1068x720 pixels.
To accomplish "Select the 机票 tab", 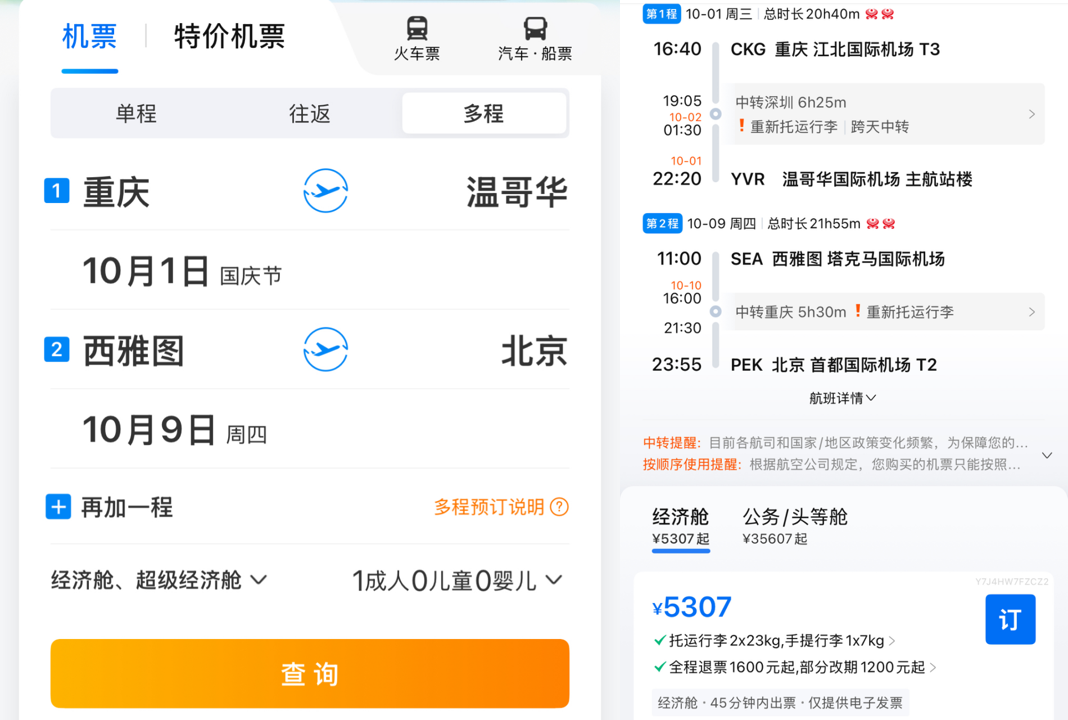I will tap(90, 36).
